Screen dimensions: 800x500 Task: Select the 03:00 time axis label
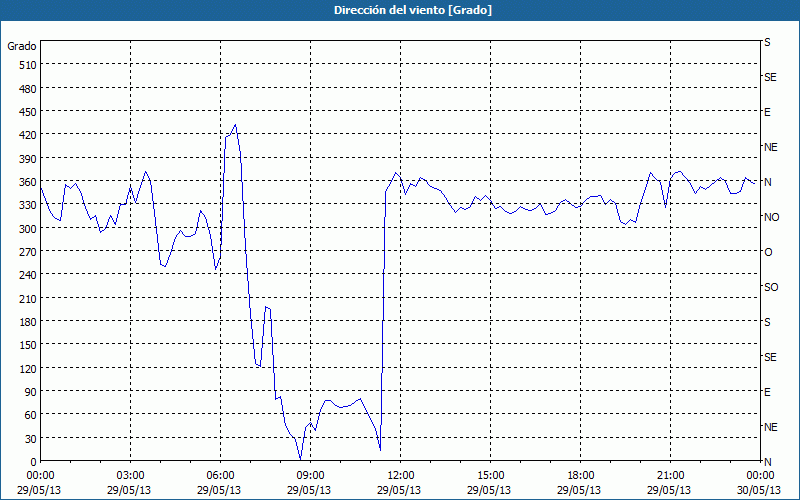click(130, 476)
